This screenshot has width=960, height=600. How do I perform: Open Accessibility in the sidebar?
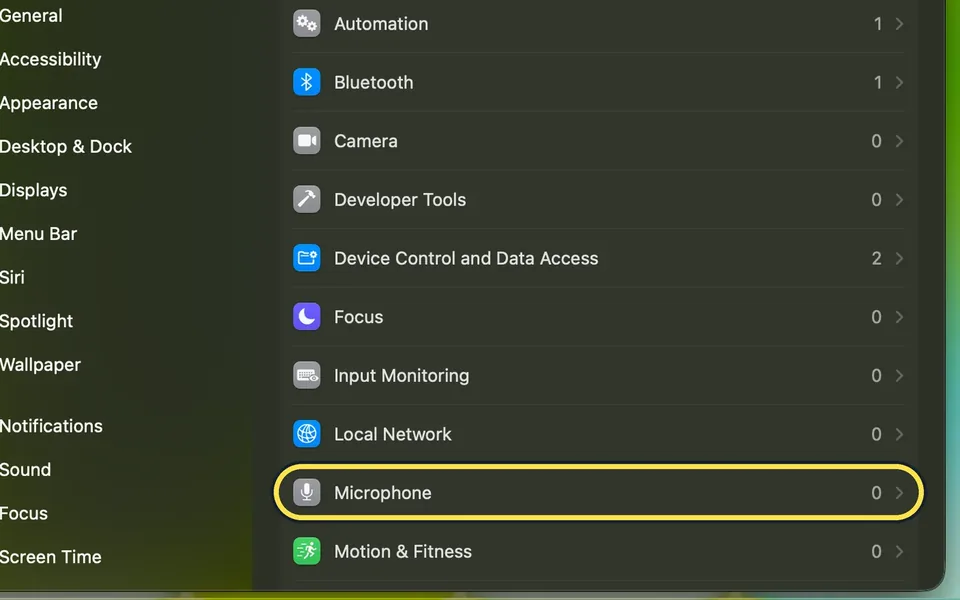click(x=50, y=59)
